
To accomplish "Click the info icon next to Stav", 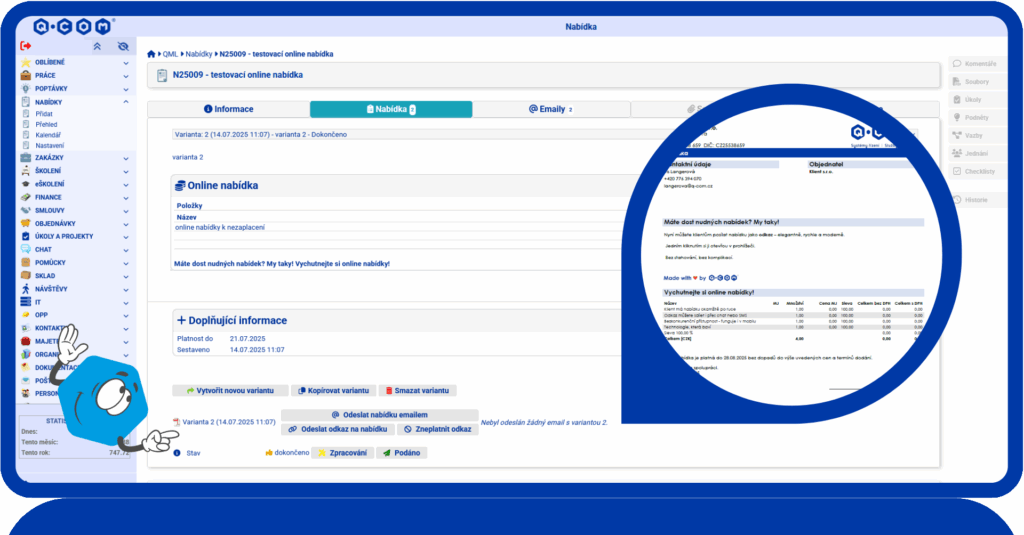I will click(x=177, y=453).
